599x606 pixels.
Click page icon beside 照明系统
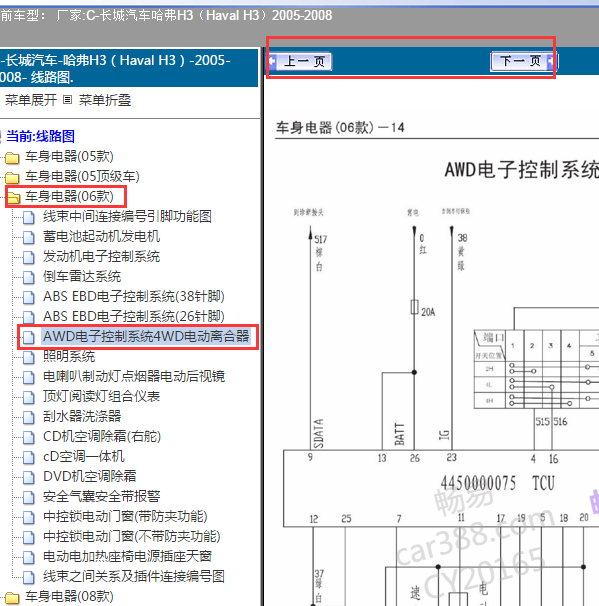(29, 357)
